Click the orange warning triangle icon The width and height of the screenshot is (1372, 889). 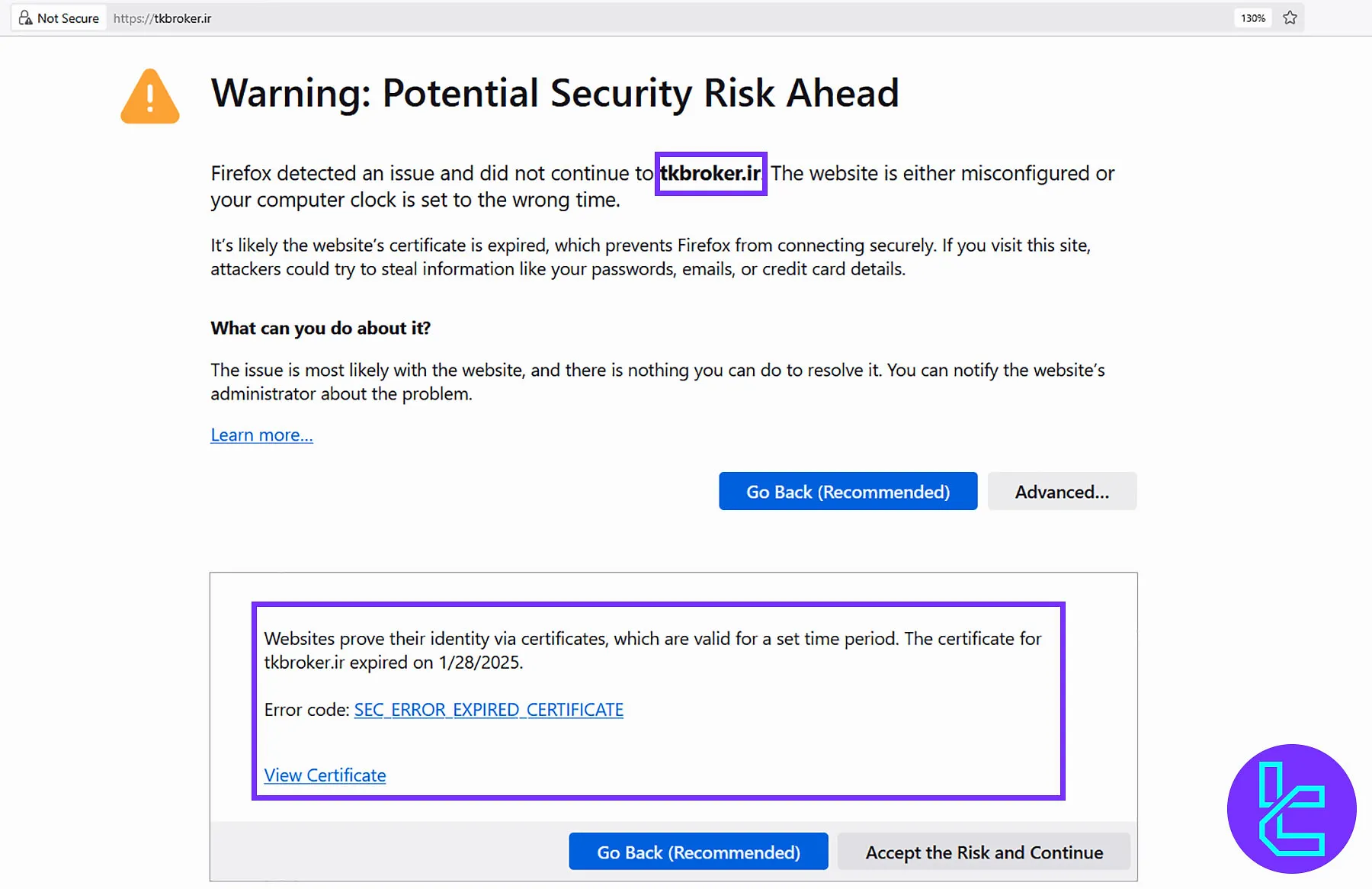[x=150, y=97]
